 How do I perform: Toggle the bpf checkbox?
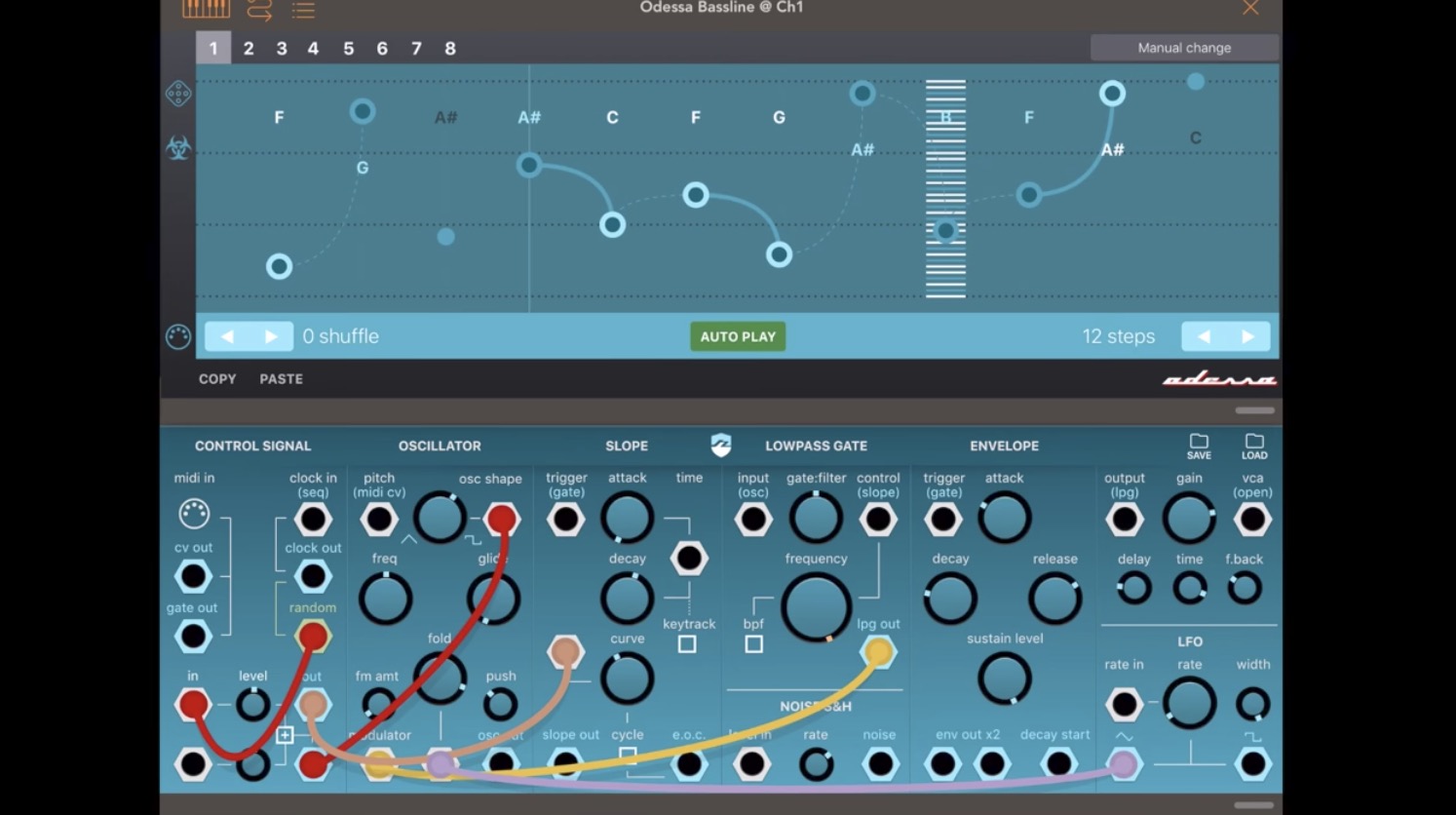click(753, 644)
